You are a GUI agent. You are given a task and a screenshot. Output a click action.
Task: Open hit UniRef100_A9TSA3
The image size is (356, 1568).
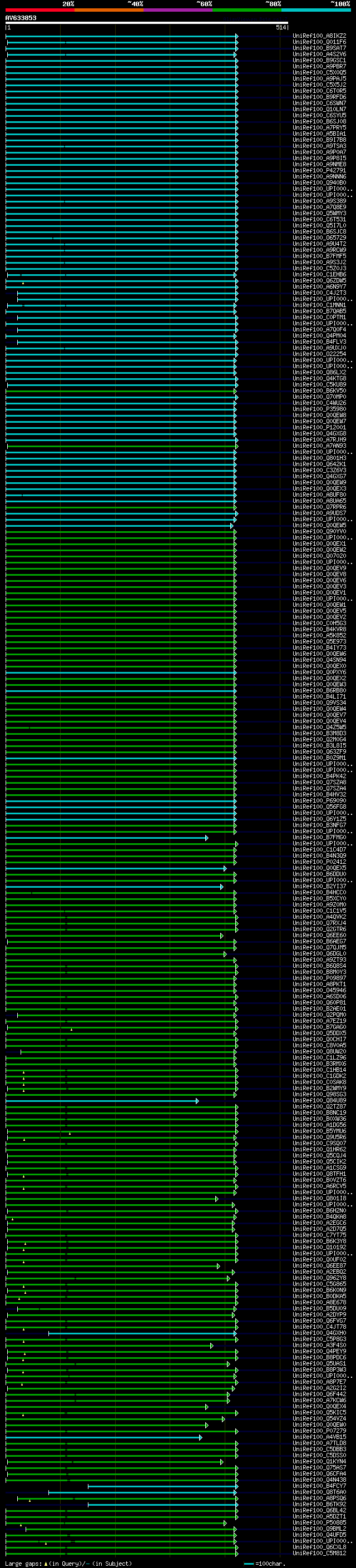pos(319,146)
